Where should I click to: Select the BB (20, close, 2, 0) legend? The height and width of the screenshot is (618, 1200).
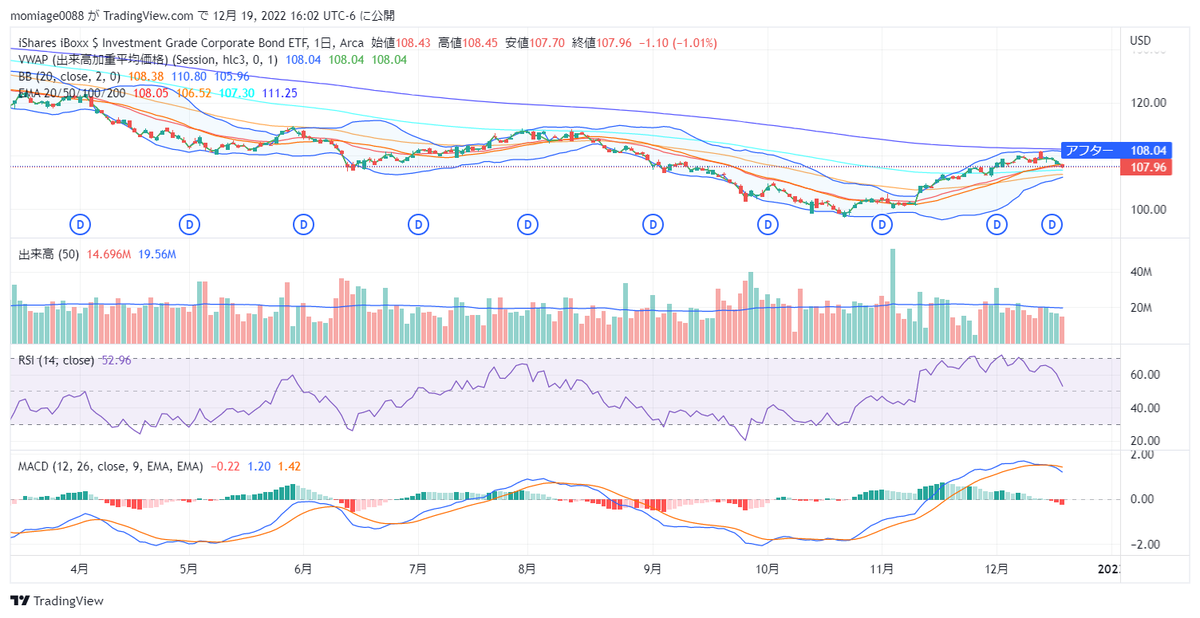click(70, 76)
